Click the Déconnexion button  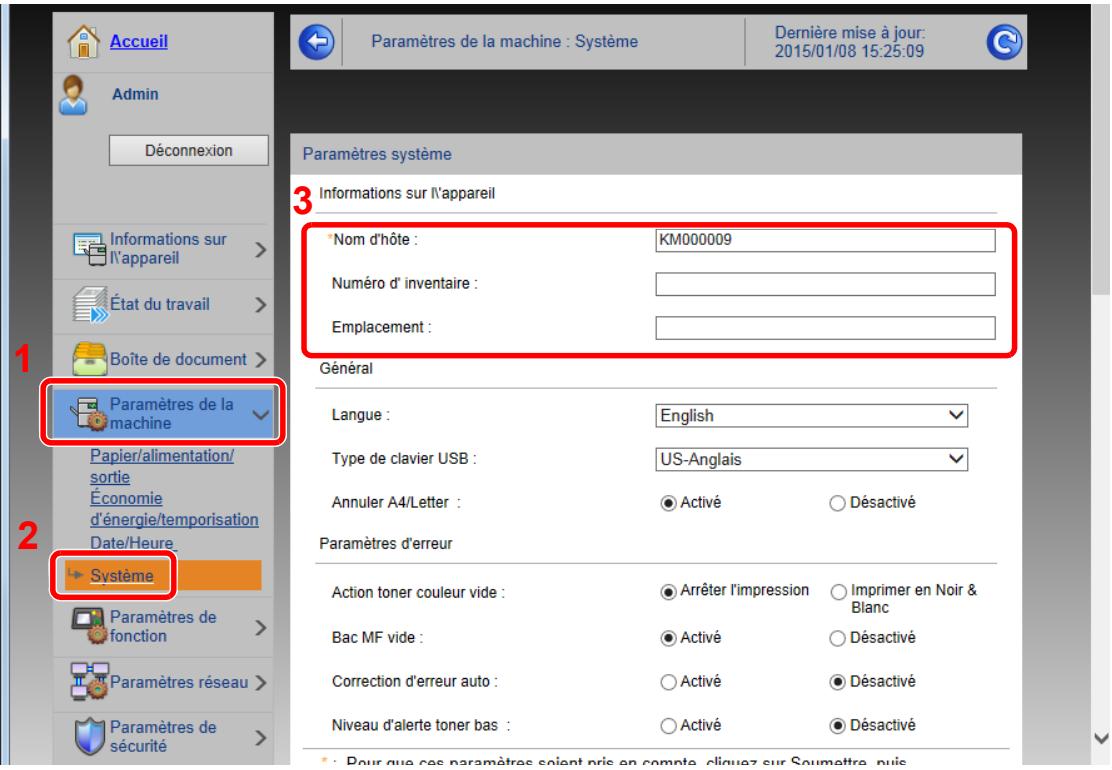(189, 150)
